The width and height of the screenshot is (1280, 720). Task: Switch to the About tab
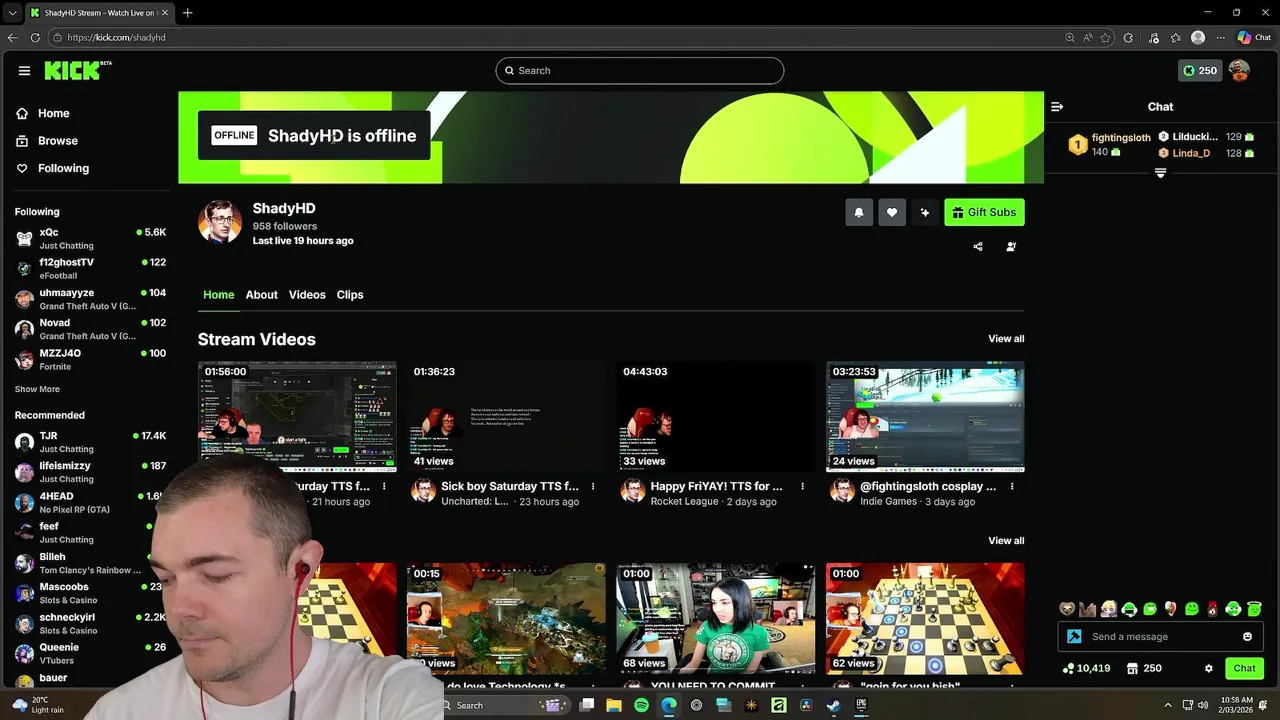pyautogui.click(x=261, y=295)
